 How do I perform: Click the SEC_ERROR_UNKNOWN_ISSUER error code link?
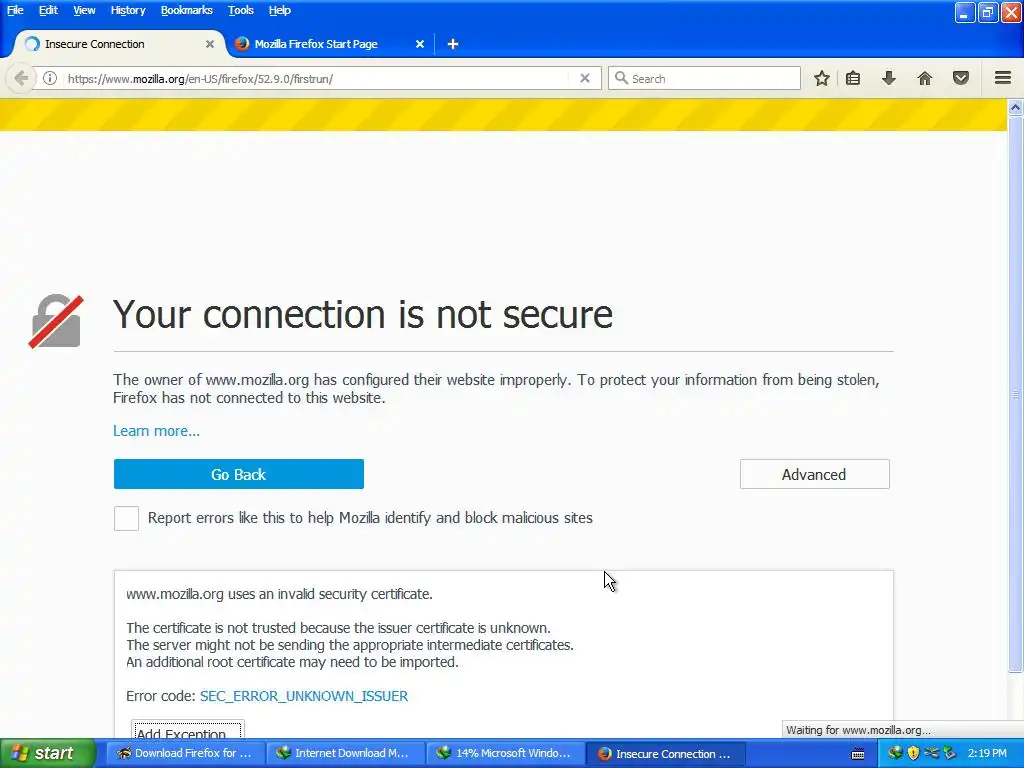coord(304,696)
